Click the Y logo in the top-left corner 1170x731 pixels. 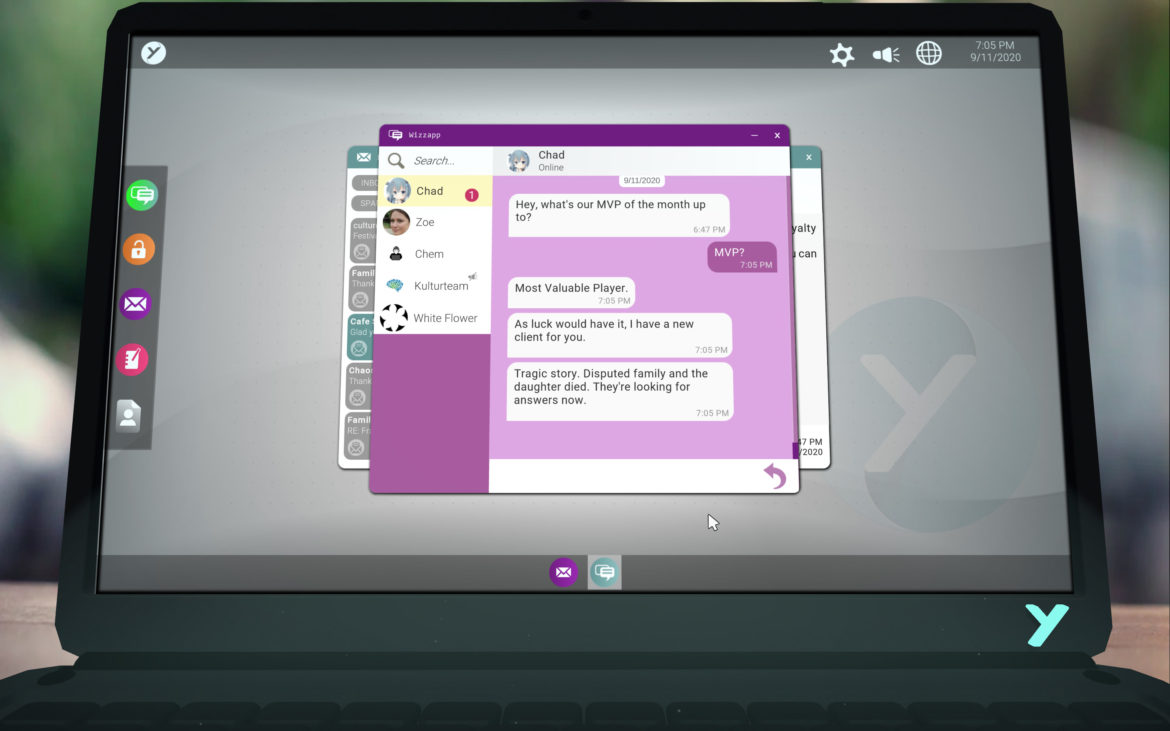pos(153,53)
